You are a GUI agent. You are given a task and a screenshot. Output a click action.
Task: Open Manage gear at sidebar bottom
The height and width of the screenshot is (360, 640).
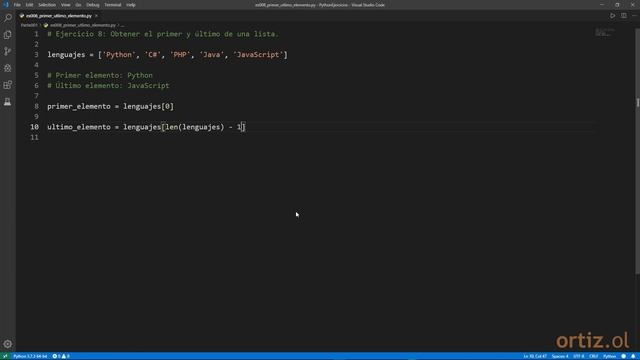8,344
